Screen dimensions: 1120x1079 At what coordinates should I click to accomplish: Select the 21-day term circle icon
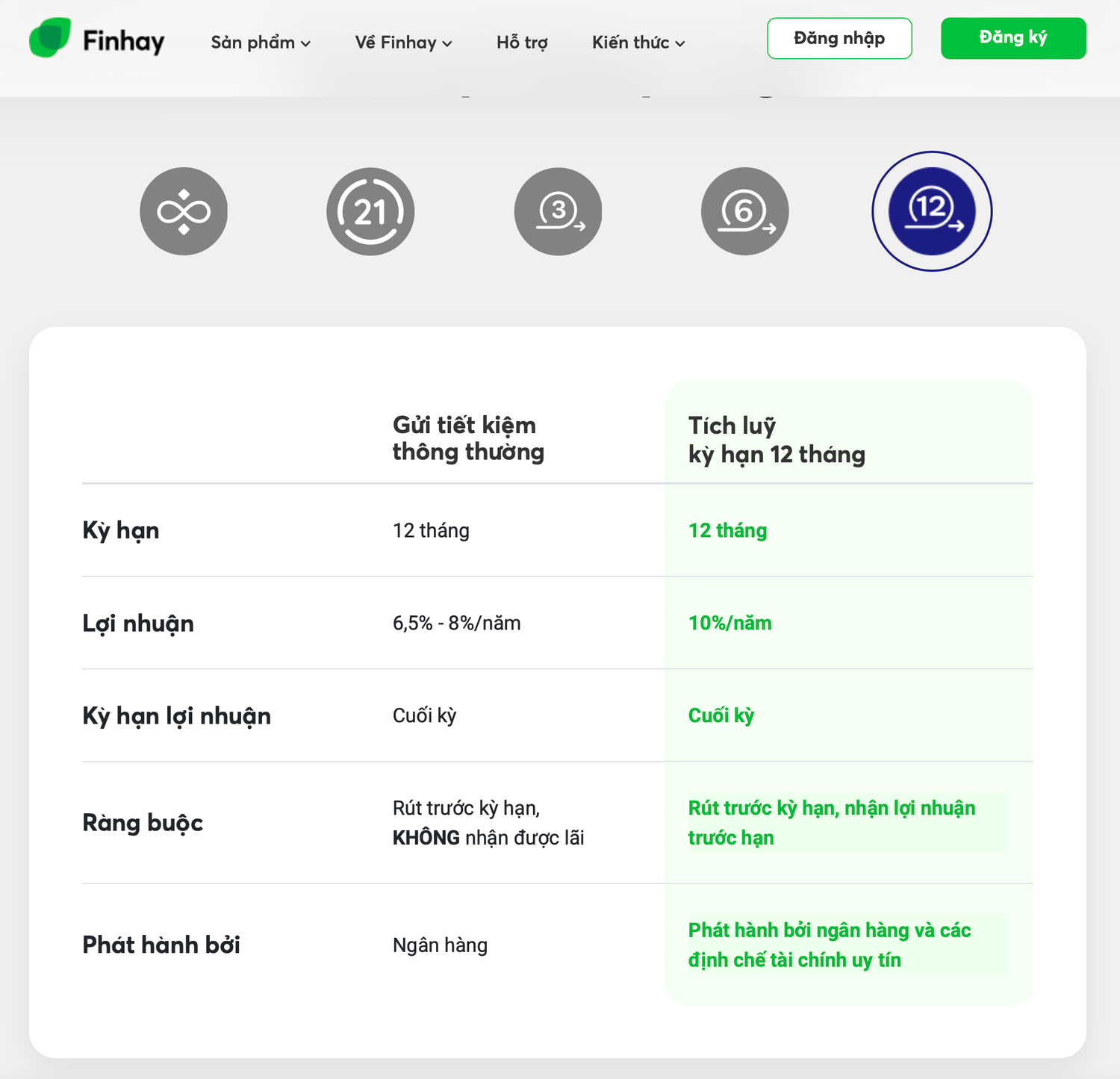370,211
